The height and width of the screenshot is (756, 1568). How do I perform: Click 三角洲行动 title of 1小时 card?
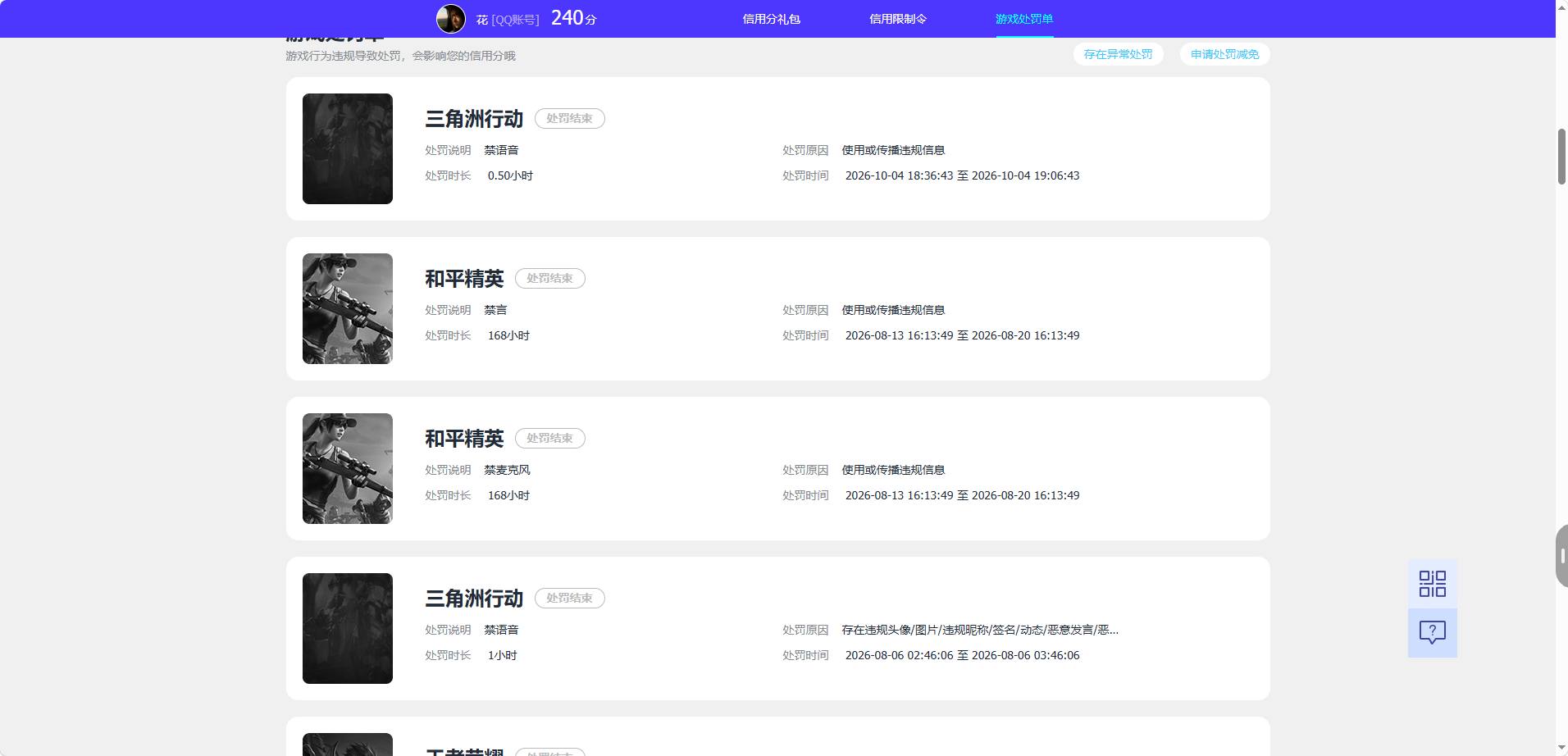[x=474, y=599]
